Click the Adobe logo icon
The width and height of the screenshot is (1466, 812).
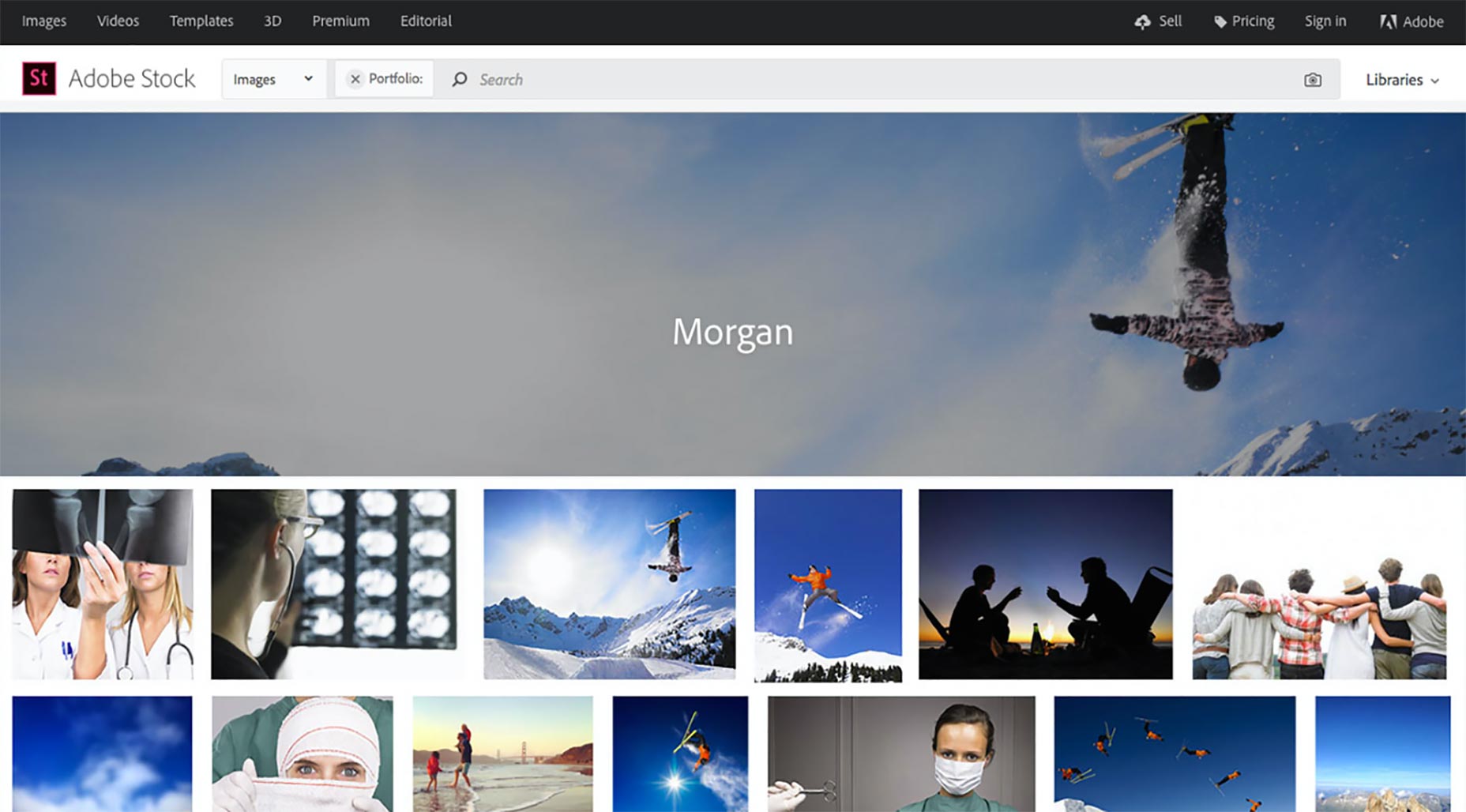(1388, 22)
